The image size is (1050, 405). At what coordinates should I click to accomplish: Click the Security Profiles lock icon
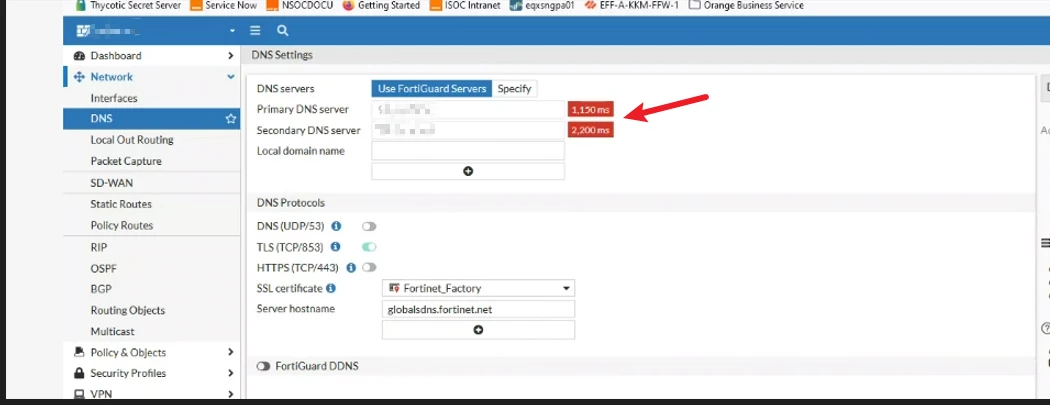(79, 373)
